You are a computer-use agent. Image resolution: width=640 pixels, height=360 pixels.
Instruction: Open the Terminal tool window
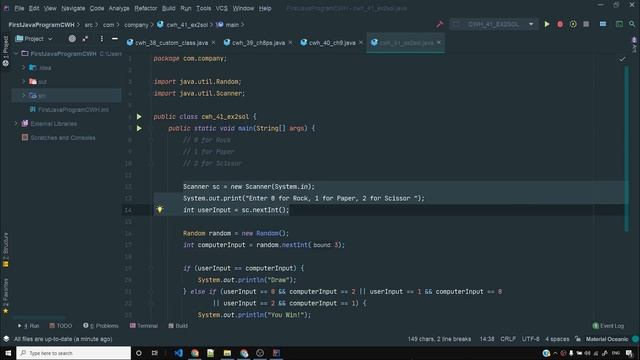(x=144, y=326)
